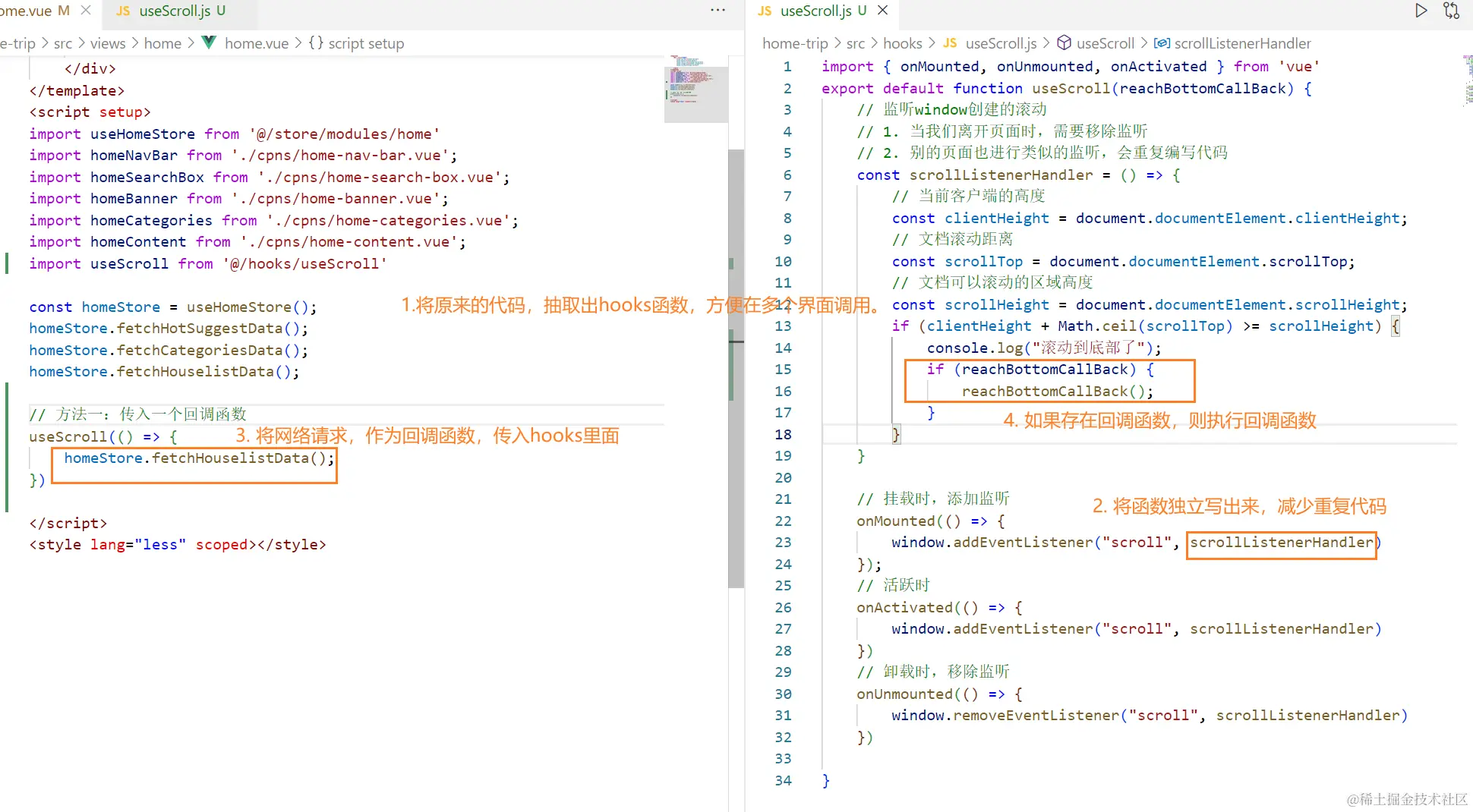The height and width of the screenshot is (812, 1473).
Task: Click line number 18 in useScroll.js
Action: 783,434
